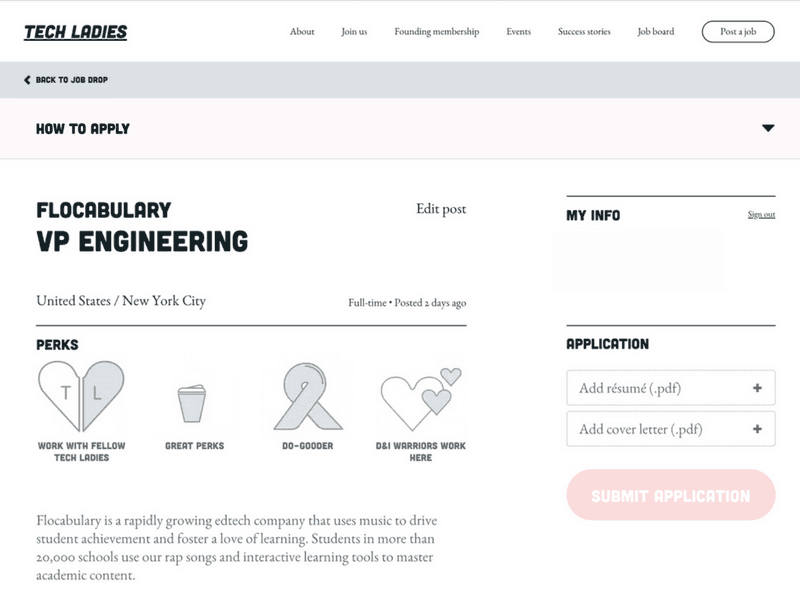The width and height of the screenshot is (800, 600).
Task: Click the Submit Application button
Action: (670, 495)
